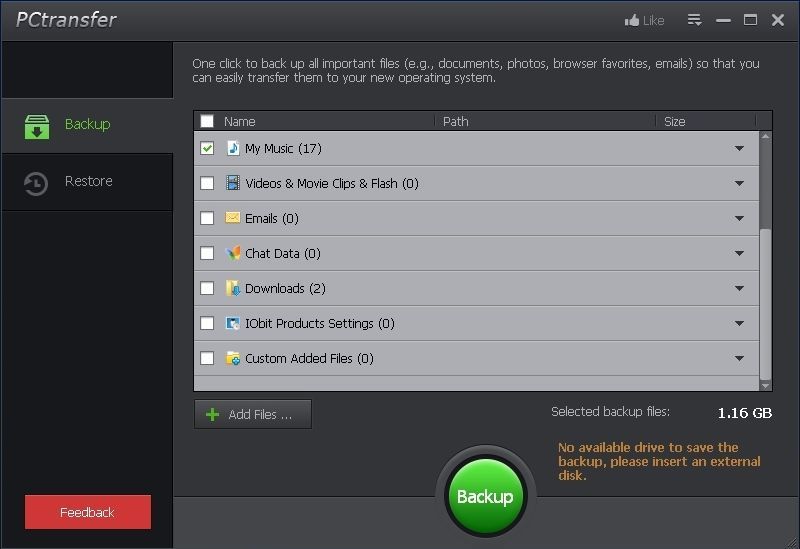The width and height of the screenshot is (800, 549).
Task: Expand the Videos & Movie Clips row arrow
Action: [739, 183]
